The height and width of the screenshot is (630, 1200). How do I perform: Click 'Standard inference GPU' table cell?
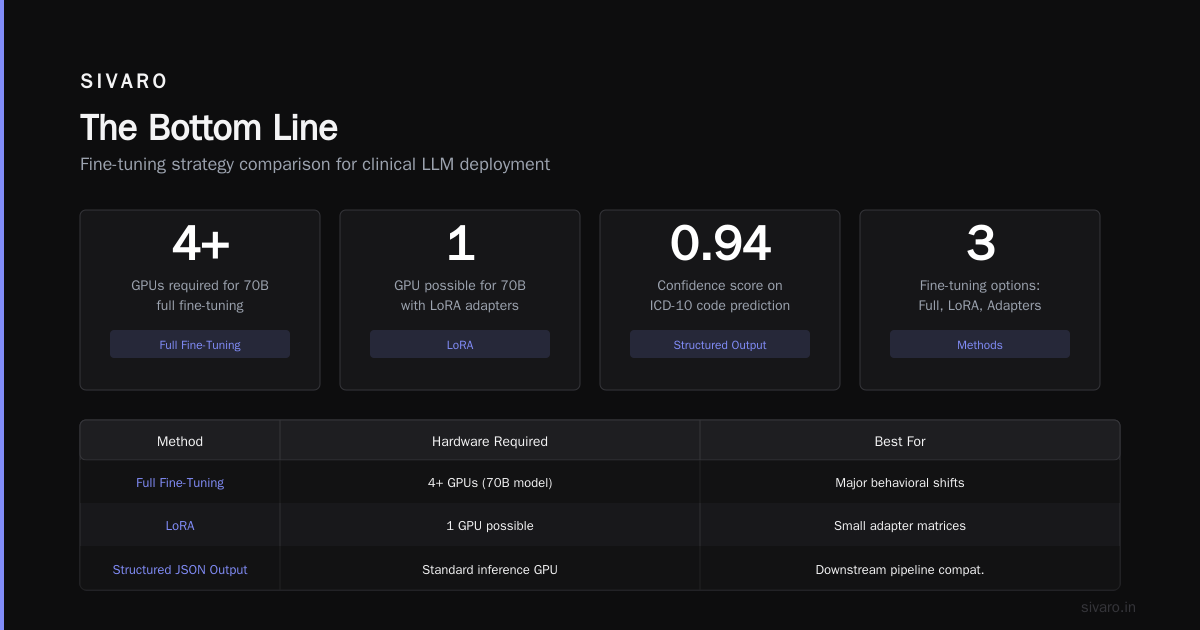click(490, 569)
